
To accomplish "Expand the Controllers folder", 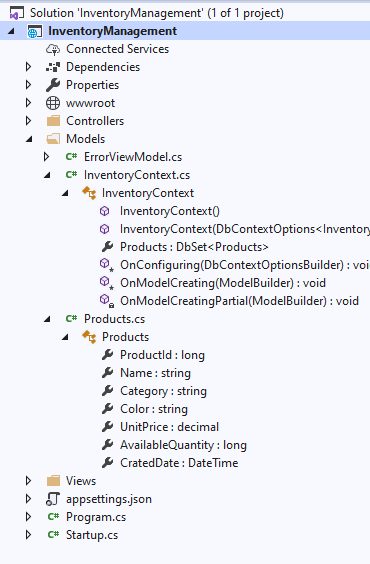I will [x=28, y=121].
